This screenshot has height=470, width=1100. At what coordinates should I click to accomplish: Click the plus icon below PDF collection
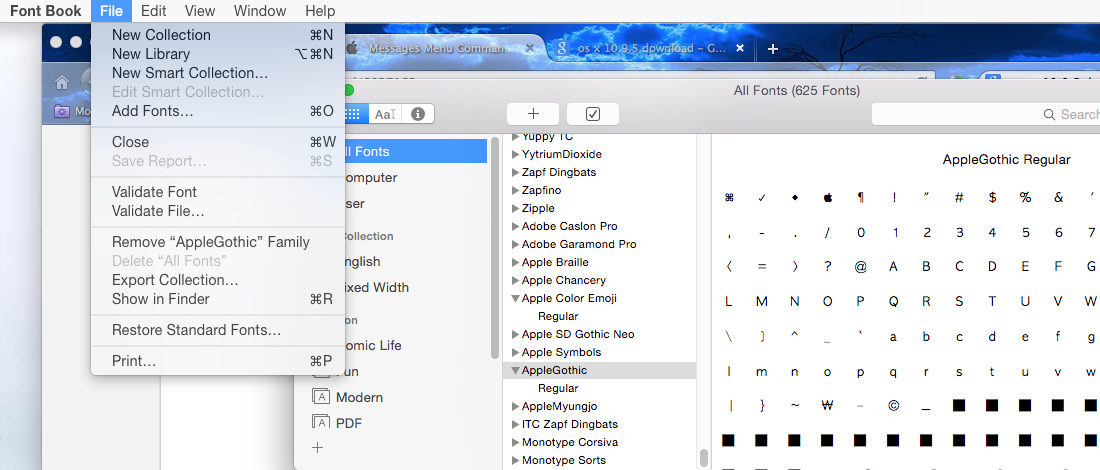point(317,448)
